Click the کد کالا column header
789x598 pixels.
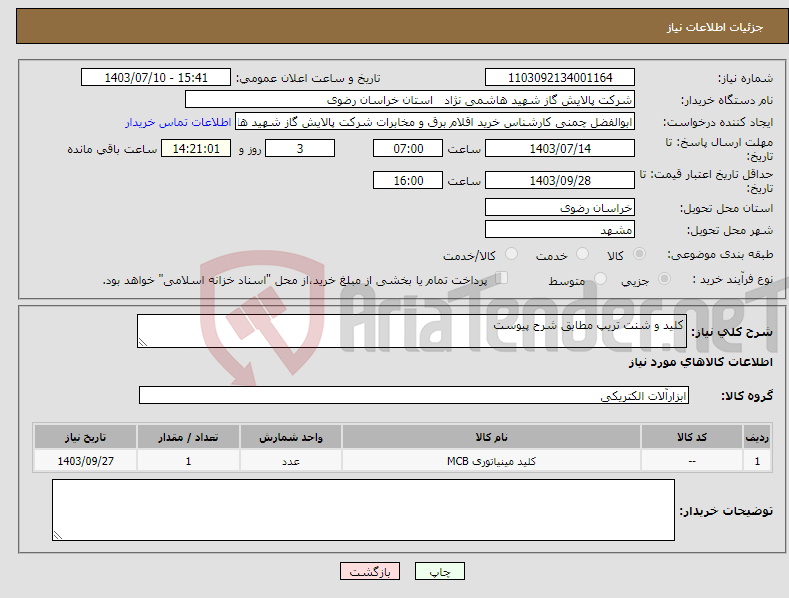click(692, 437)
